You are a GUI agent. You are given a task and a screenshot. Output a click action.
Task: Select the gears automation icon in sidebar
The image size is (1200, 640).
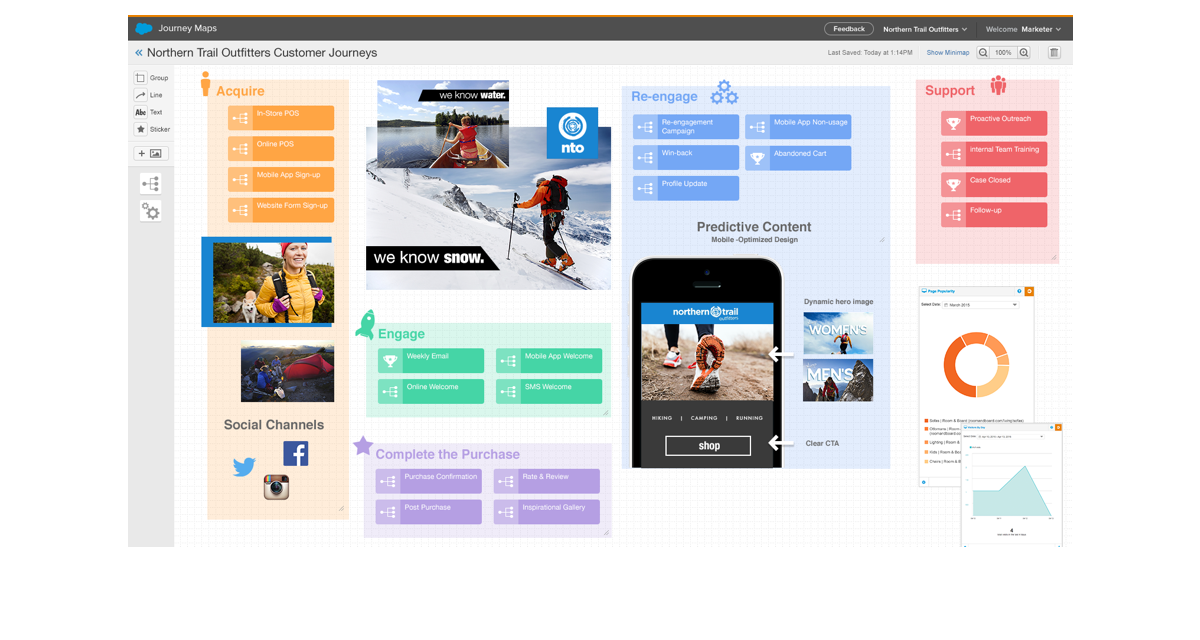coord(151,210)
